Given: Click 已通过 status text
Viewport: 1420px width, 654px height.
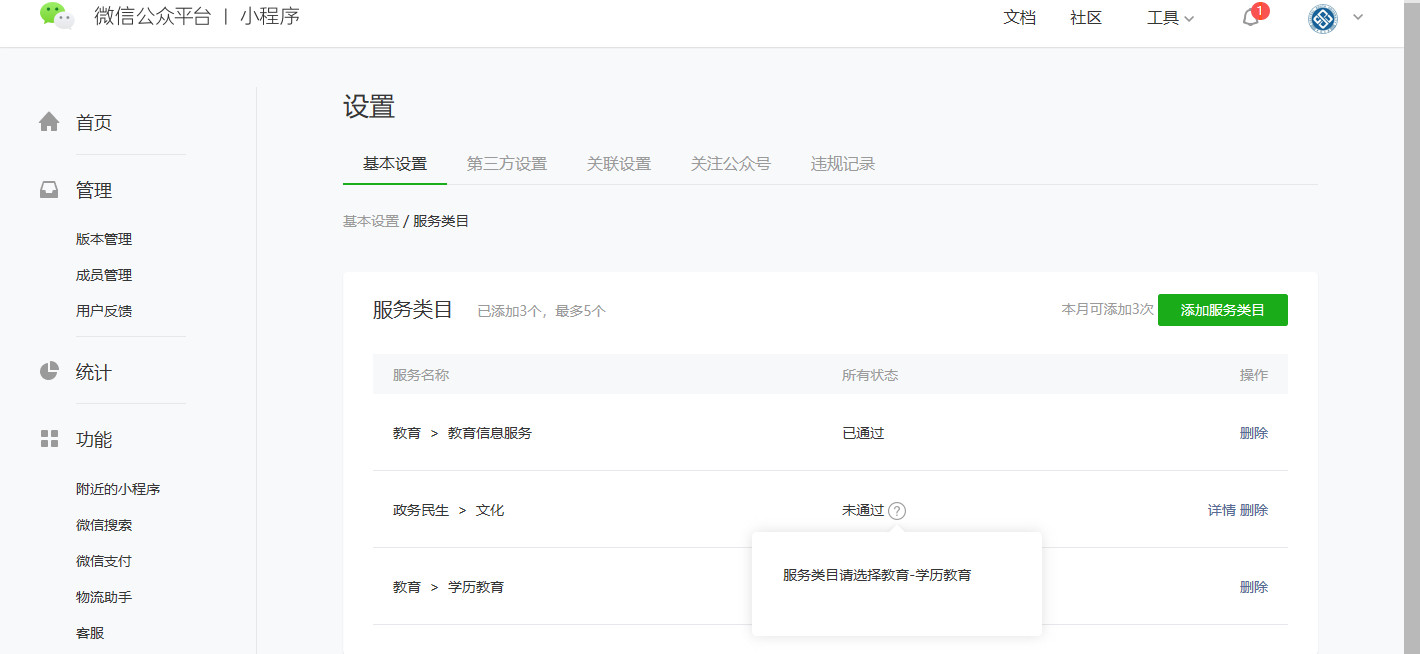Looking at the screenshot, I should [863, 433].
